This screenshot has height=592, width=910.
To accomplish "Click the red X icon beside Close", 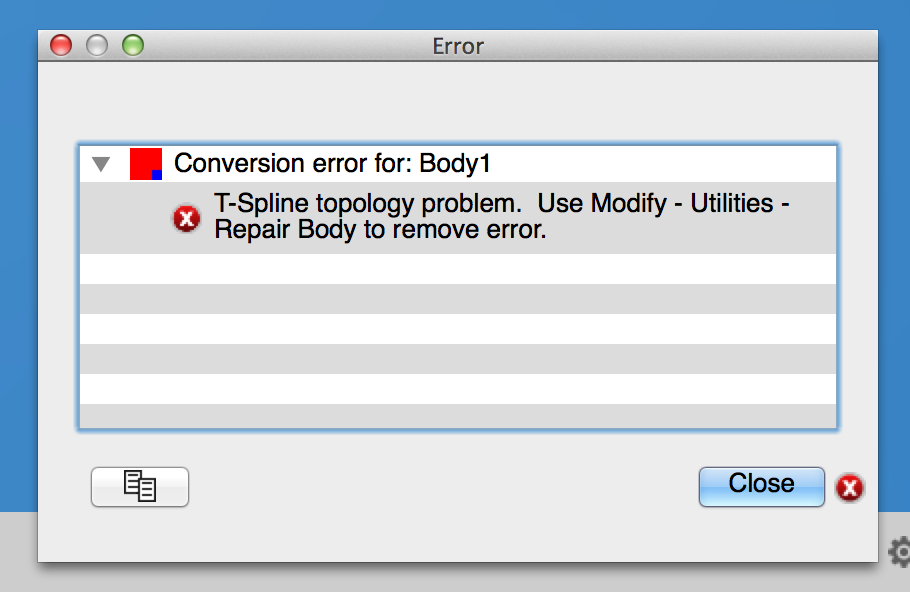I will click(849, 488).
